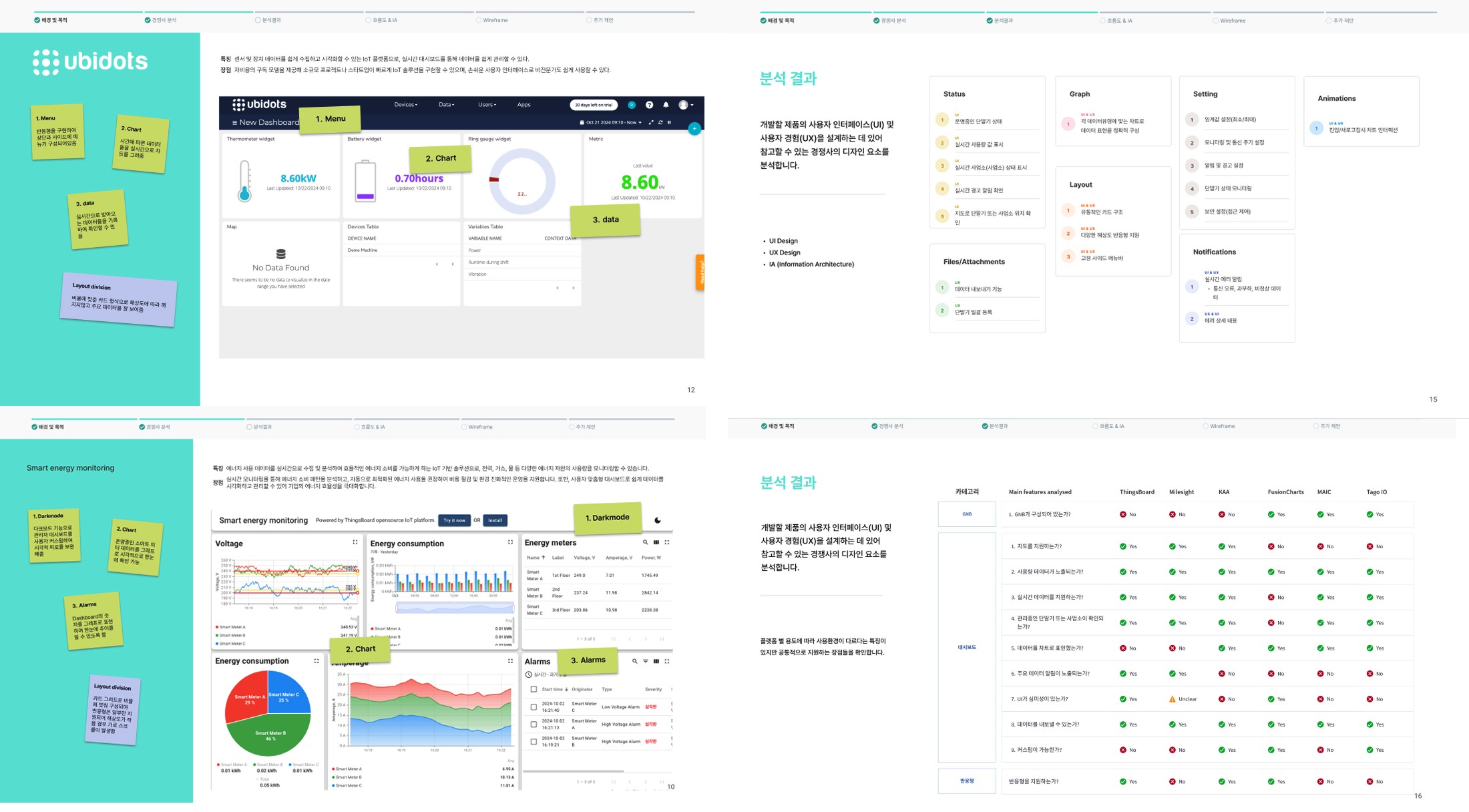
Task: Click the Ubidots notification bell icon
Action: coord(666,105)
